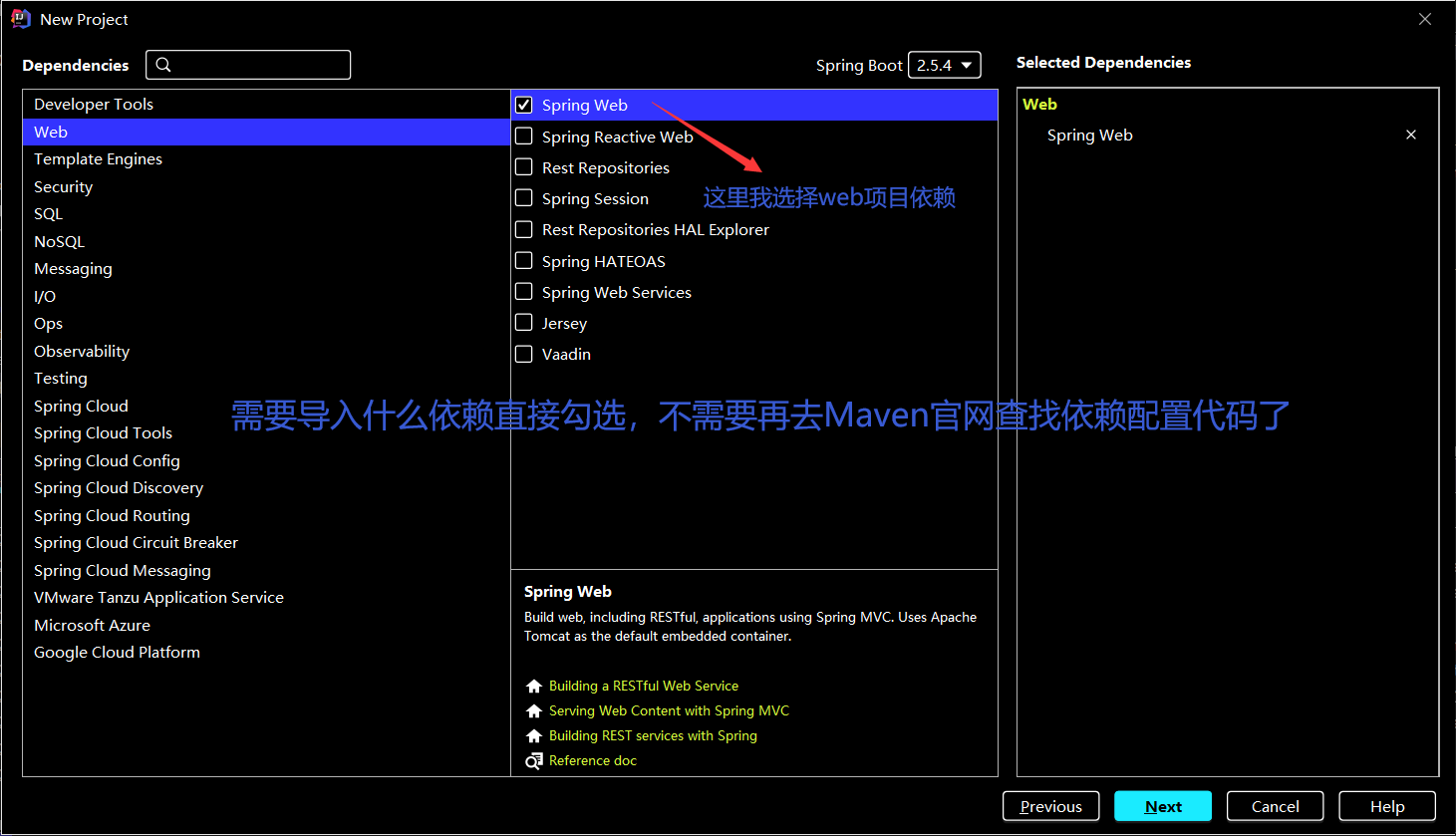Enable the Rest Repositories dependency
This screenshot has height=836, width=1456.
click(524, 166)
